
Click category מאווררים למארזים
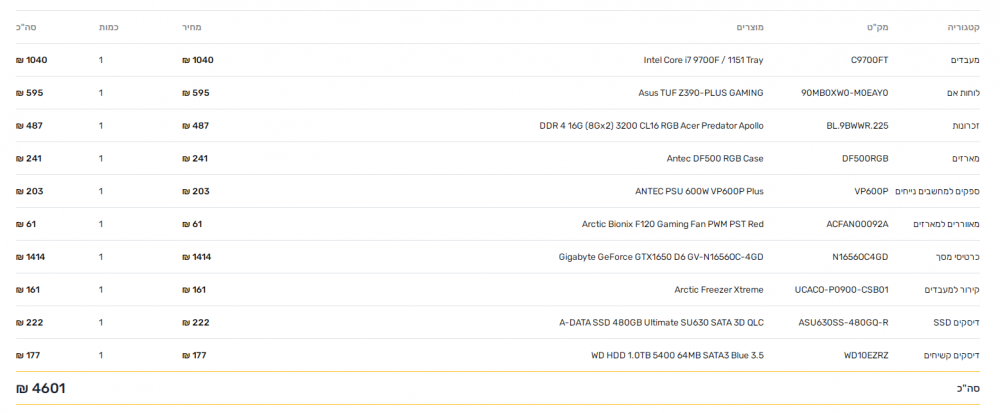click(947, 224)
